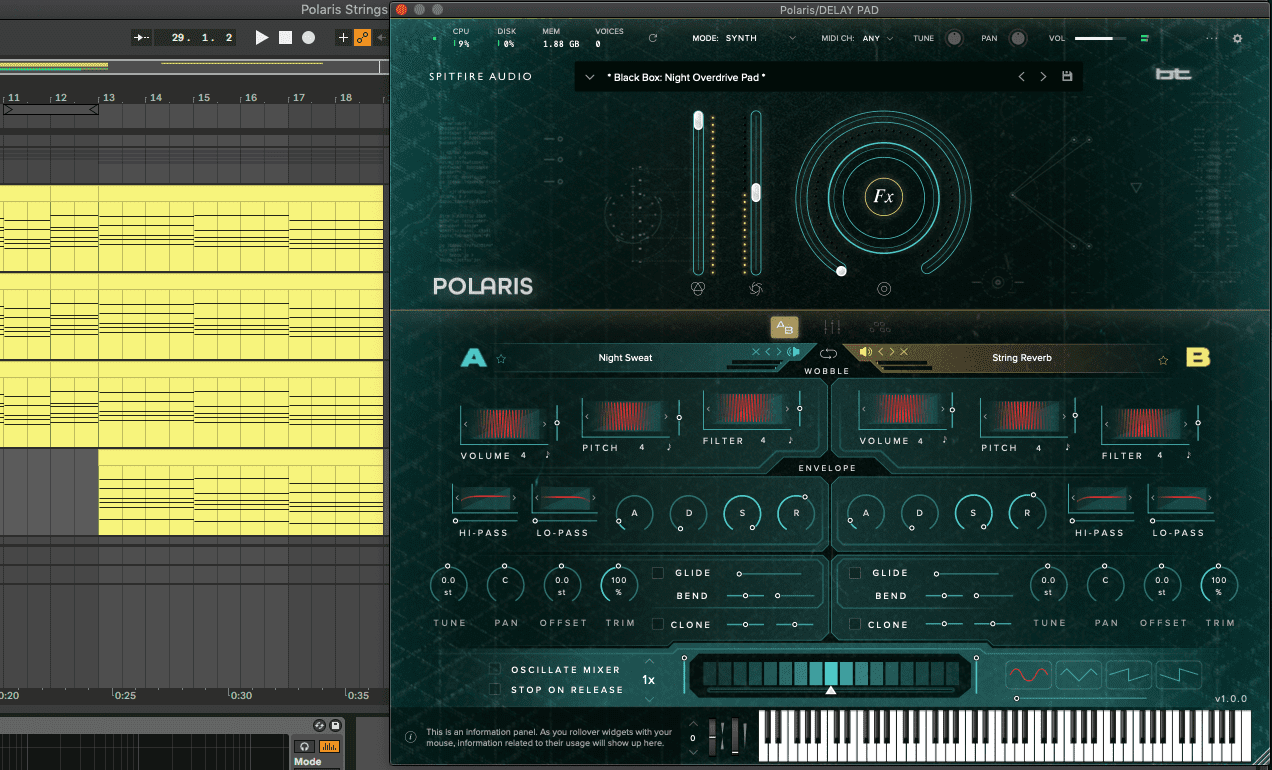Click Play in the Polaris Strings window

point(262,37)
